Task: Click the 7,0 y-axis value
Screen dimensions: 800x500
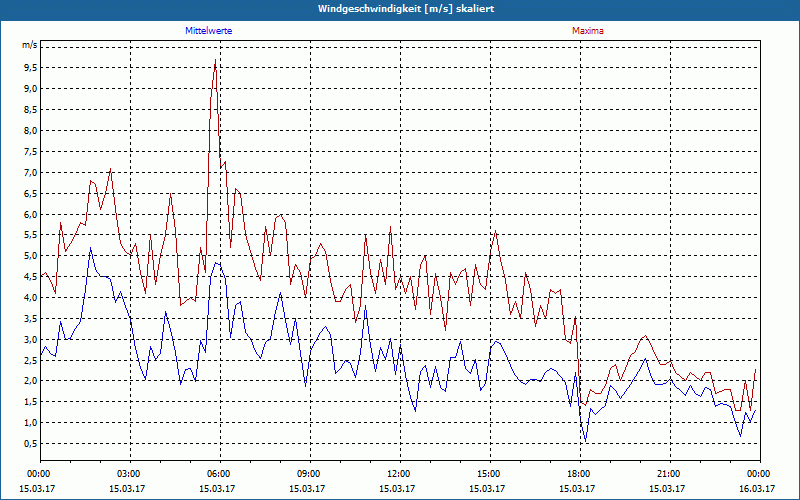Action: [x=31, y=172]
